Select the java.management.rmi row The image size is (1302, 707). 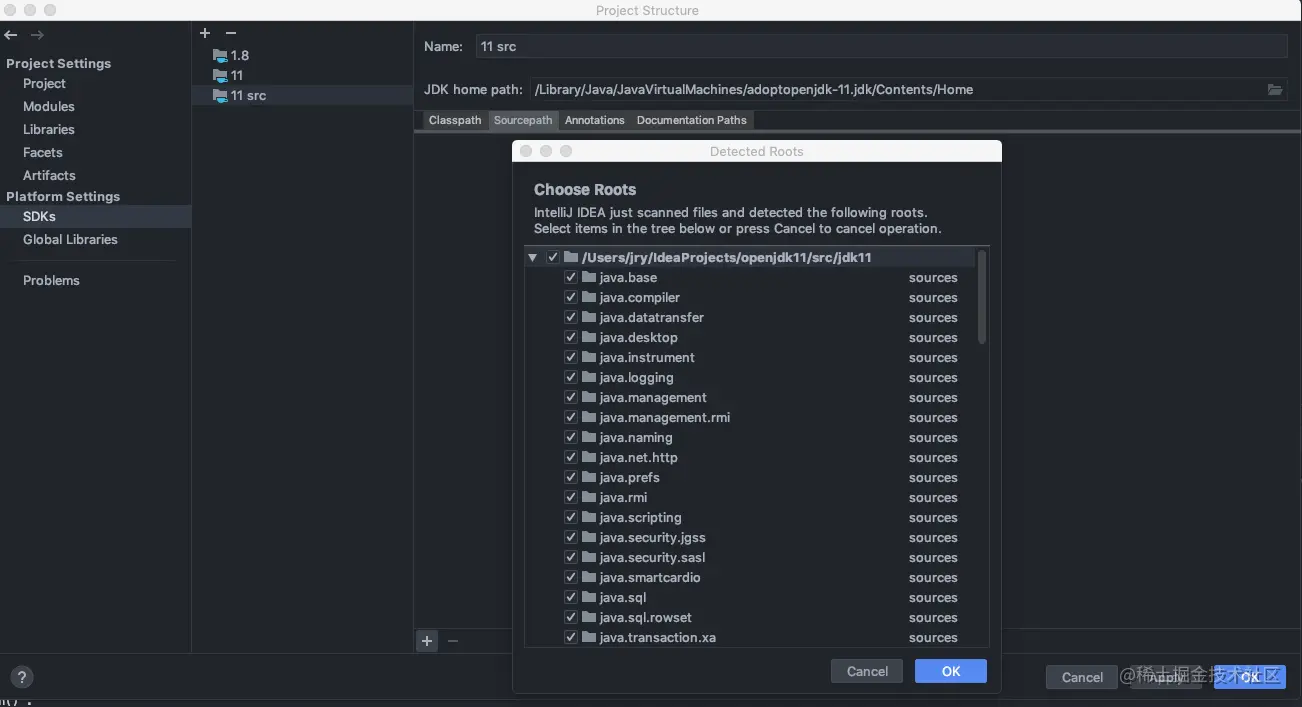750,417
